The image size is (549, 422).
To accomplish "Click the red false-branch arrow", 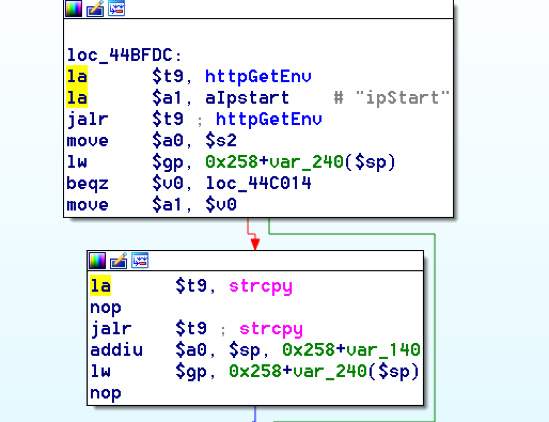I will pyautogui.click(x=255, y=242).
